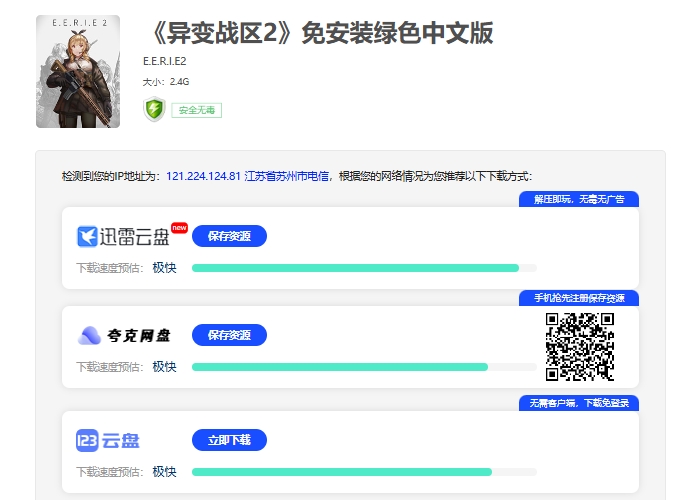690x500 pixels.
Task: Click 保存资源 button for 迅雷云盘
Action: tap(229, 236)
